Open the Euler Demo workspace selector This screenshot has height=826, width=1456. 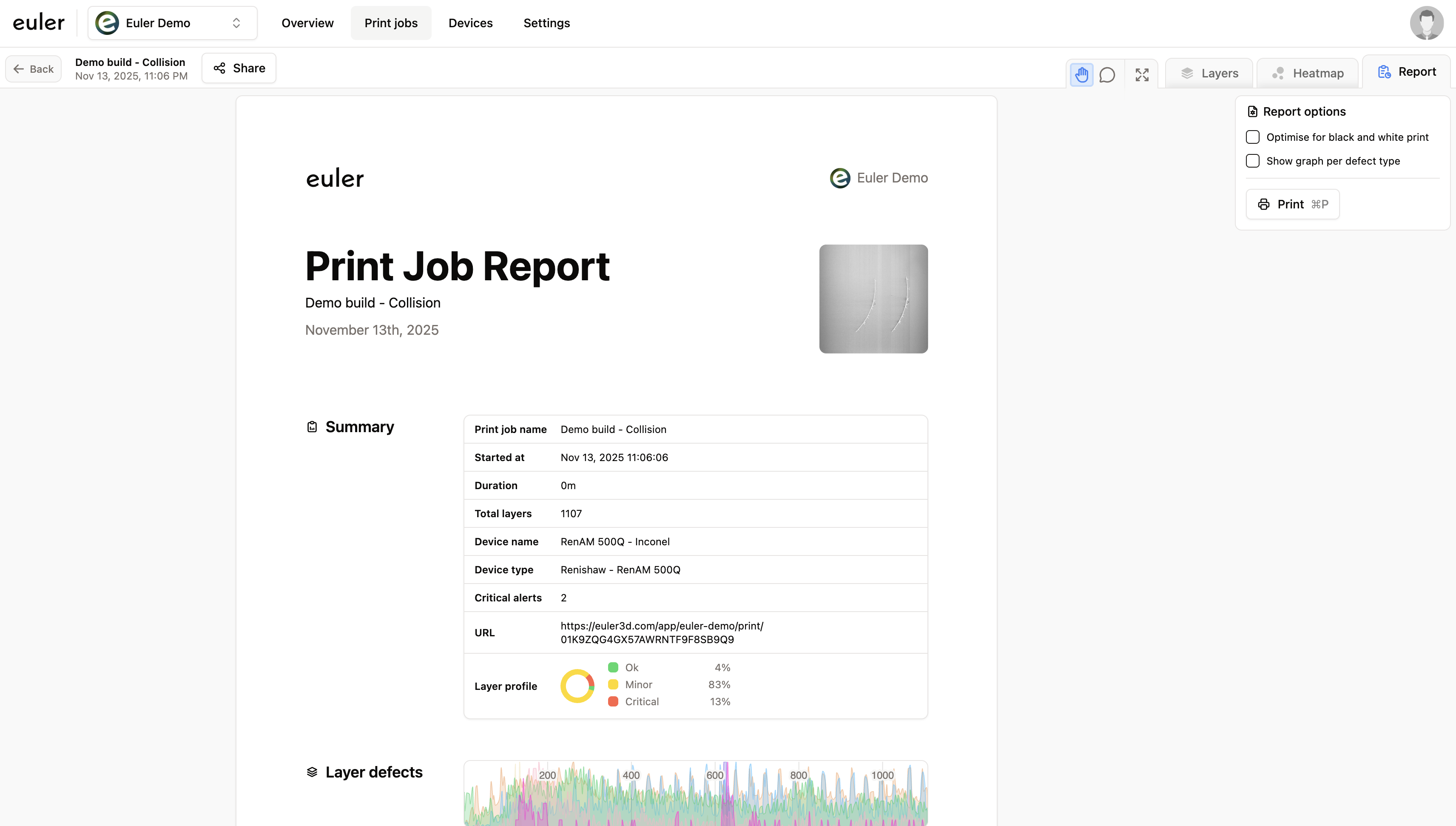click(172, 23)
